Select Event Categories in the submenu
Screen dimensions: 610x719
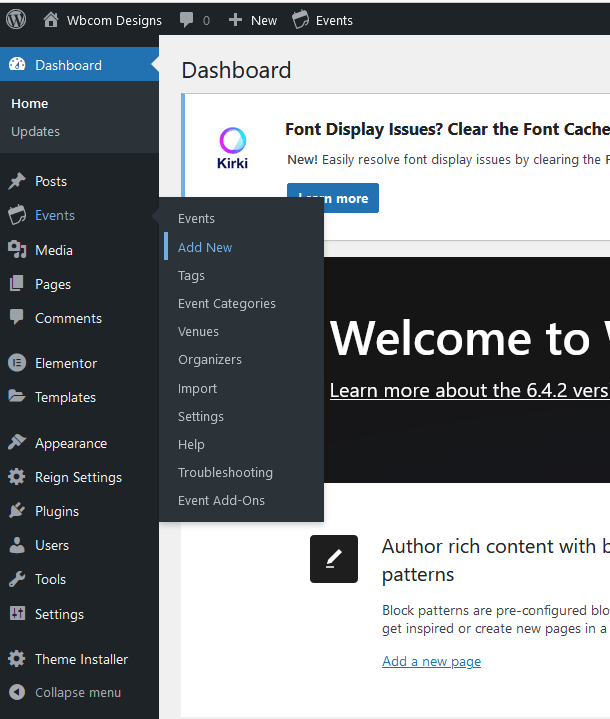[227, 303]
